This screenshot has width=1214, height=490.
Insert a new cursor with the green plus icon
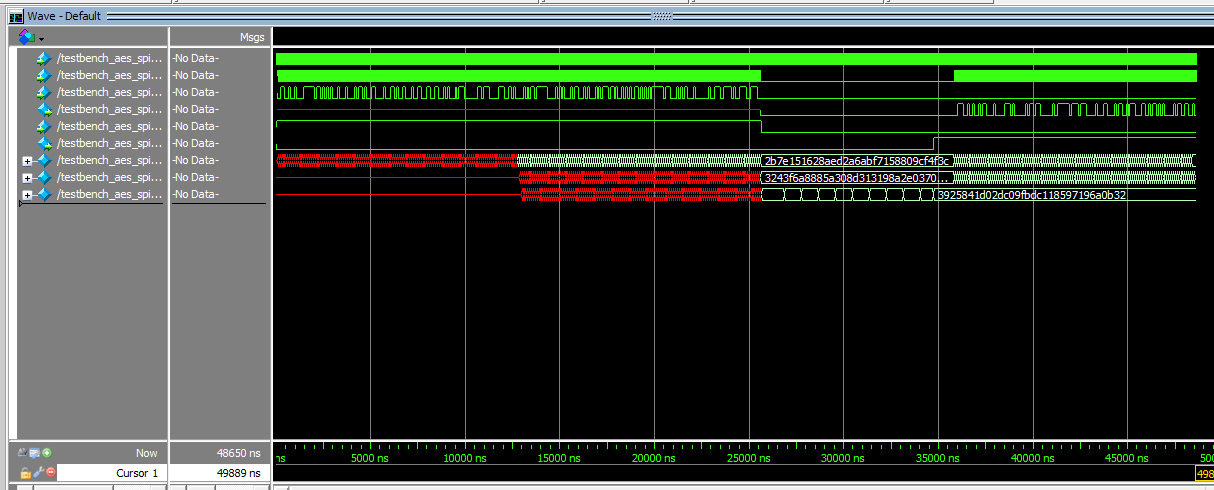pyautogui.click(x=47, y=453)
